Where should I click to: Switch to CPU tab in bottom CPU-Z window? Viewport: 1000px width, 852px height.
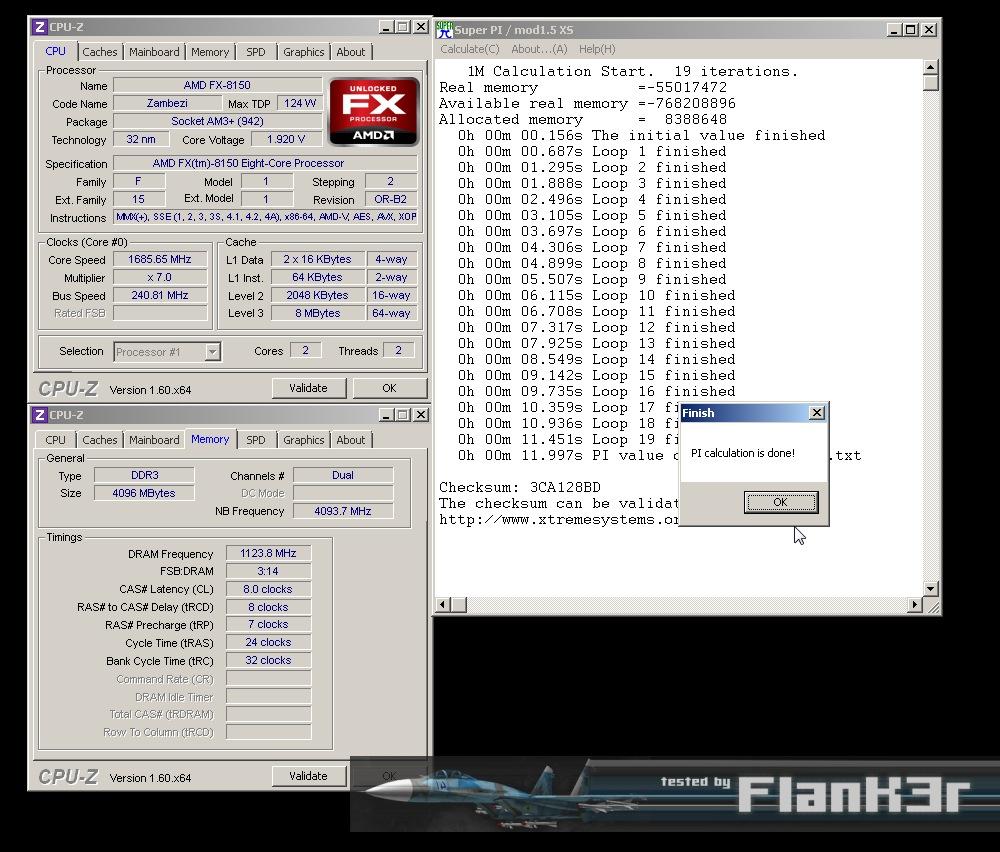pyautogui.click(x=55, y=439)
